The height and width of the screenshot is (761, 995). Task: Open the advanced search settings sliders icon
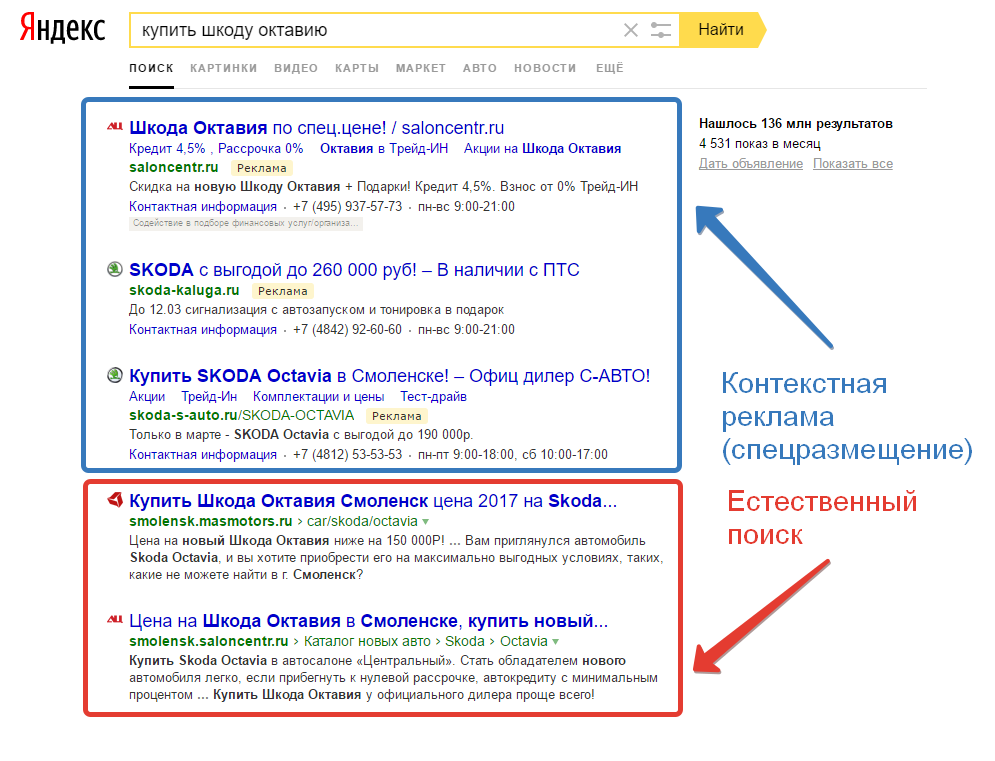pyautogui.click(x=660, y=30)
